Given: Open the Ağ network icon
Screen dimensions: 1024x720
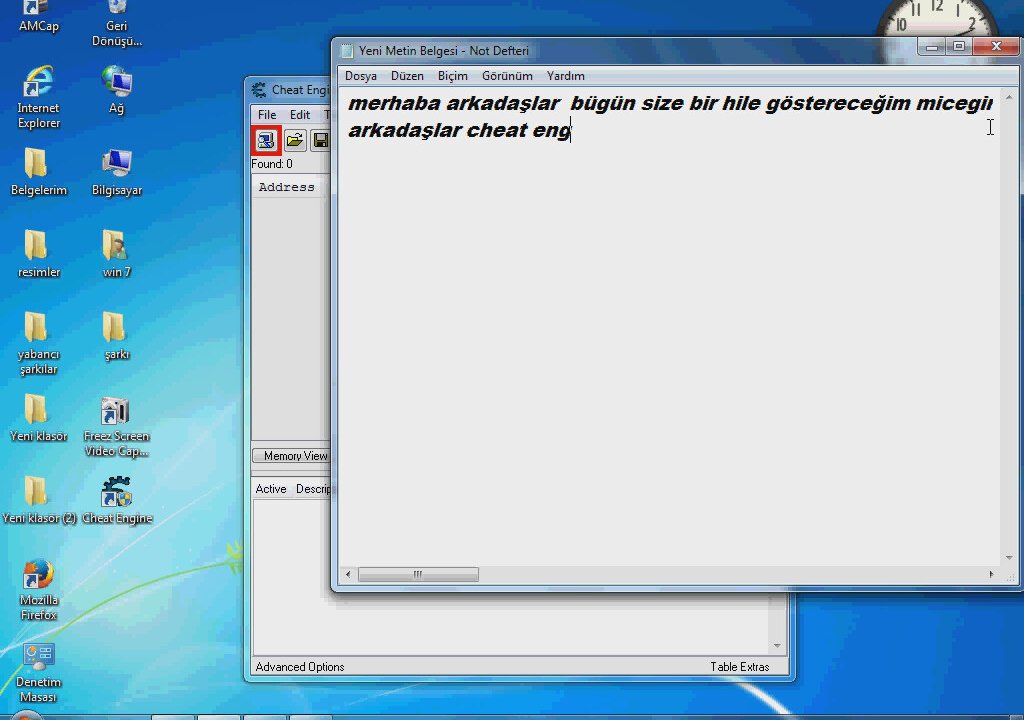Looking at the screenshot, I should pyautogui.click(x=117, y=90).
